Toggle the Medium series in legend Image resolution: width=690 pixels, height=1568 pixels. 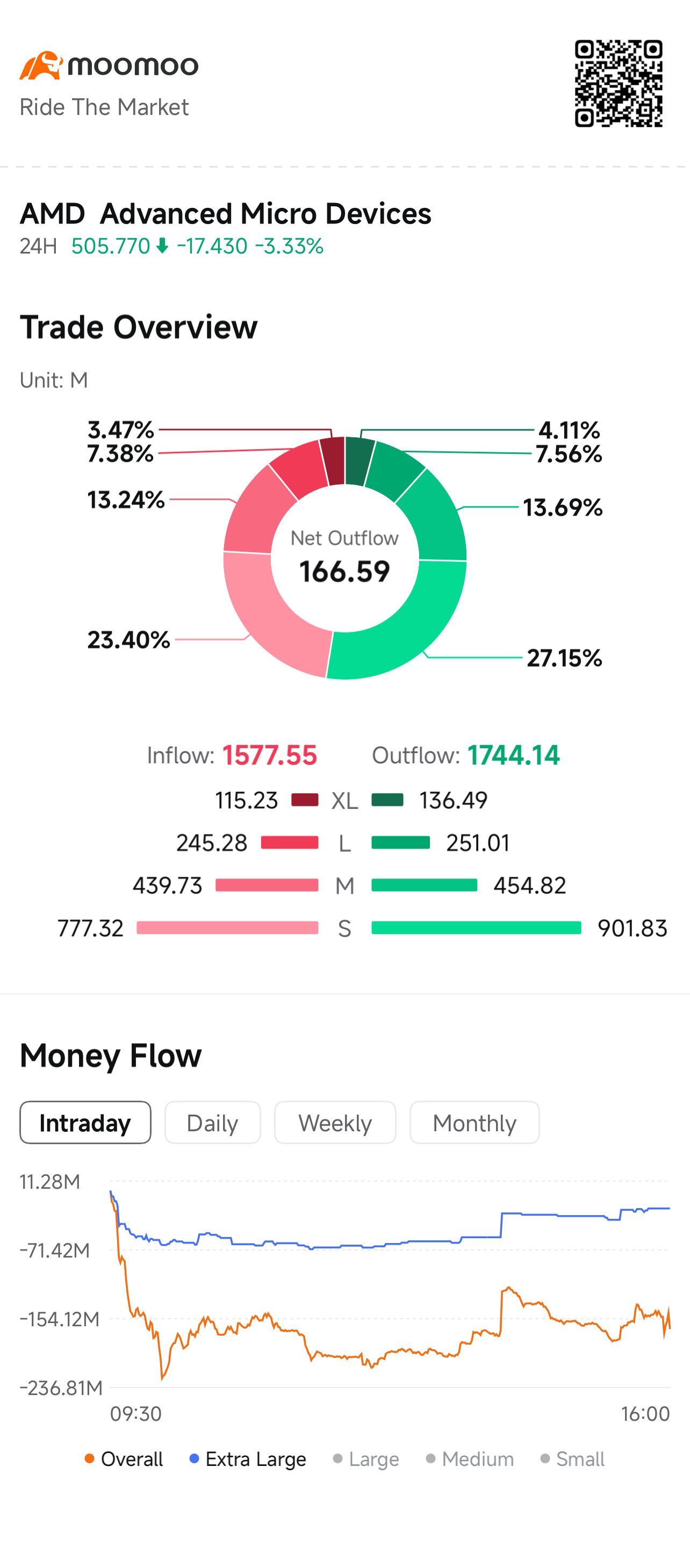point(470,1459)
